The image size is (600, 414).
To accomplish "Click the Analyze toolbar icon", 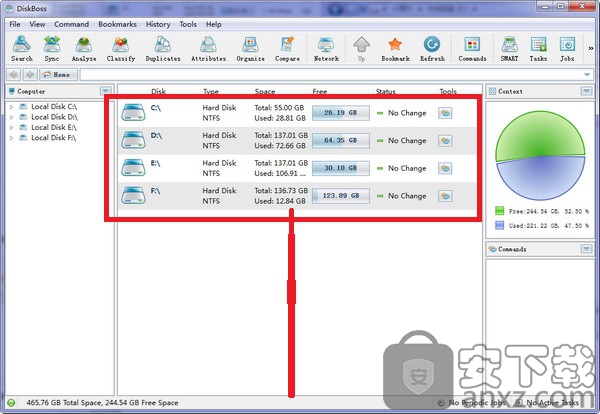I will pyautogui.click(x=83, y=48).
